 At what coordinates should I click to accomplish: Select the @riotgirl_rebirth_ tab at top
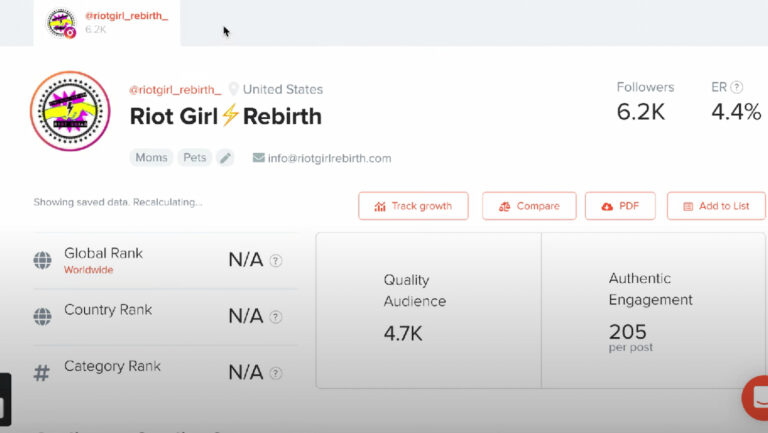click(x=107, y=23)
